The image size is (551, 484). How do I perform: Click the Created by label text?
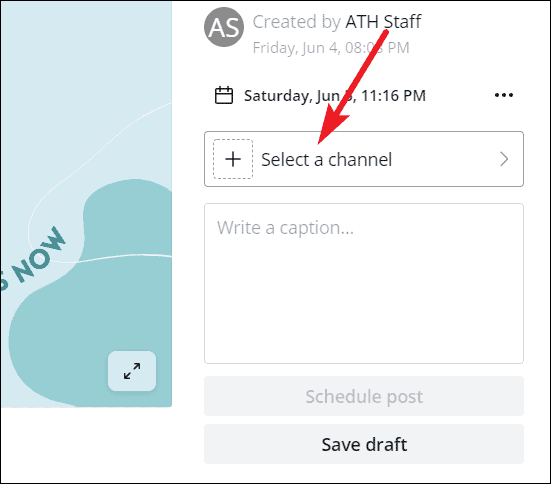(297, 22)
